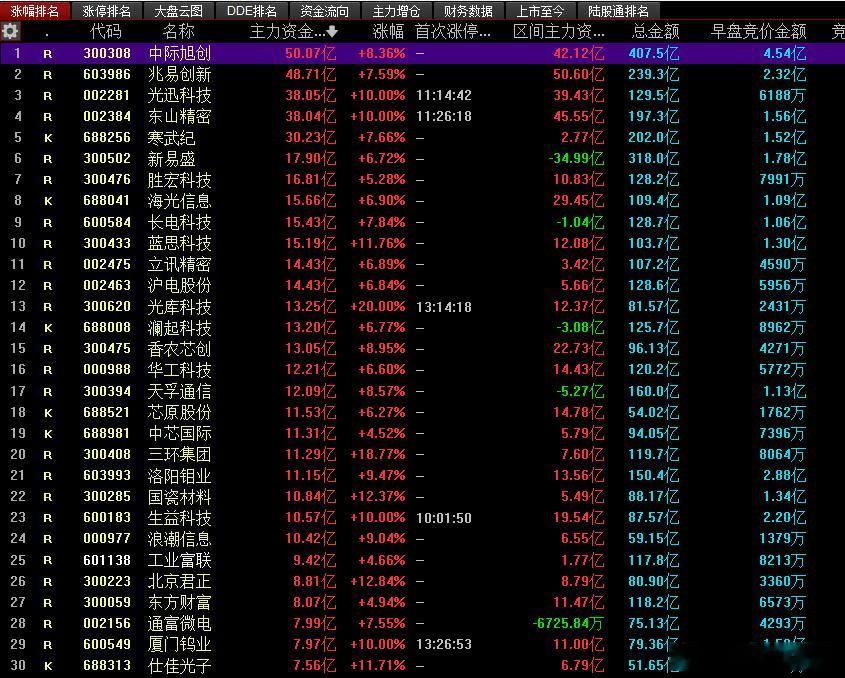Switch to the 涨停排名 tab
Viewport: 845px width, 678px height.
[x=107, y=11]
